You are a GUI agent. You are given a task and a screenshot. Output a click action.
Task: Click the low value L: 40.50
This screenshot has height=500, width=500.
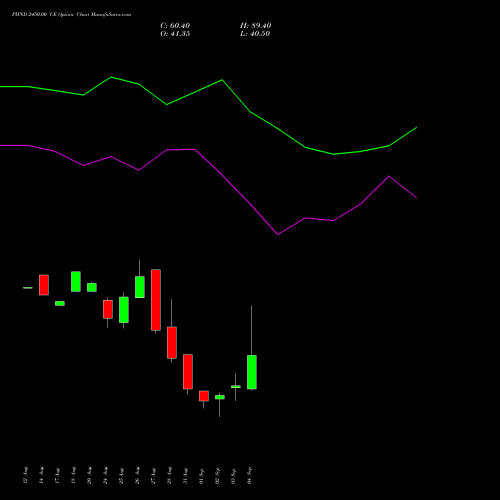[255, 34]
